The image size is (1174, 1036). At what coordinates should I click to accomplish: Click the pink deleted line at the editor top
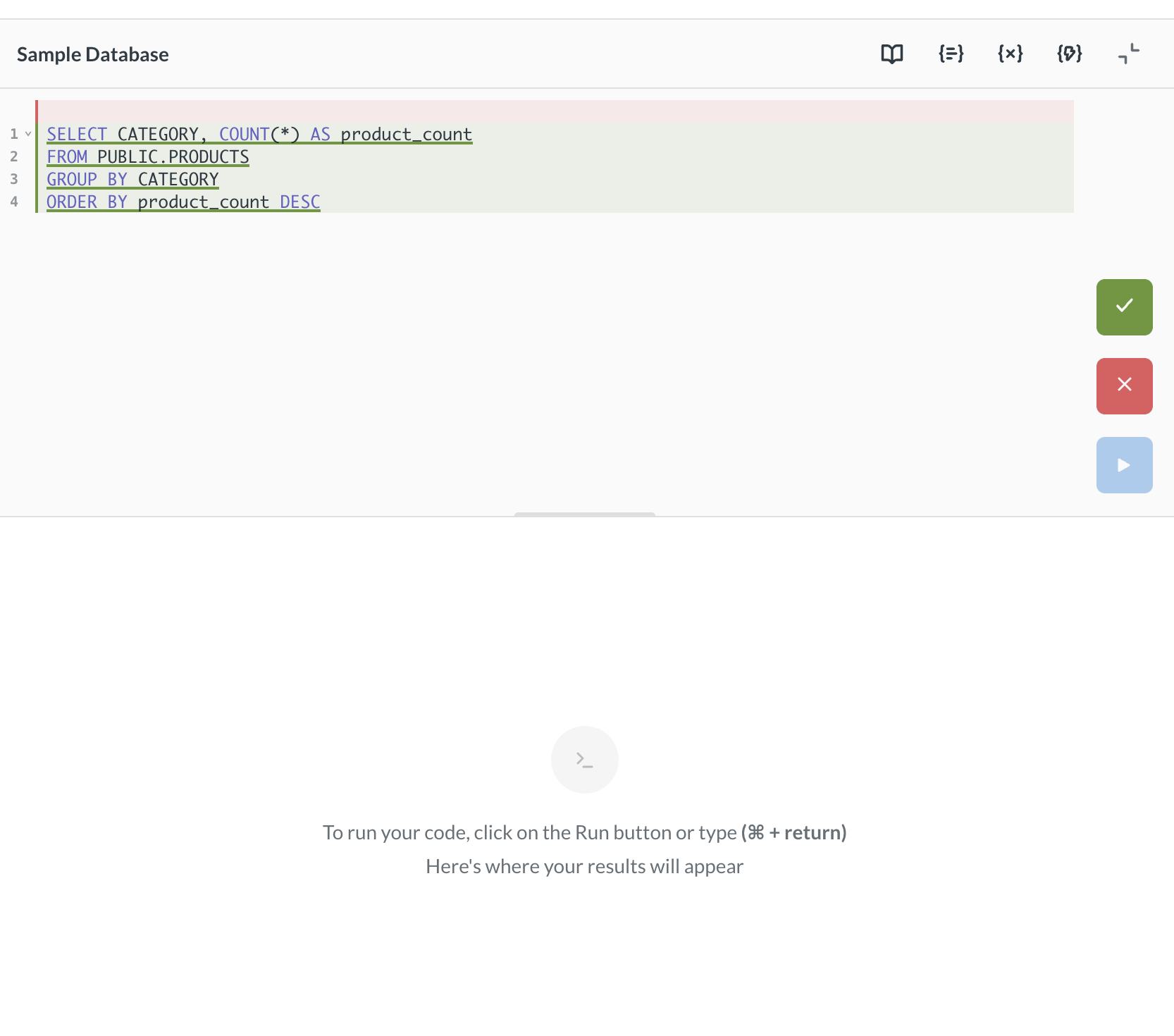[x=555, y=111]
